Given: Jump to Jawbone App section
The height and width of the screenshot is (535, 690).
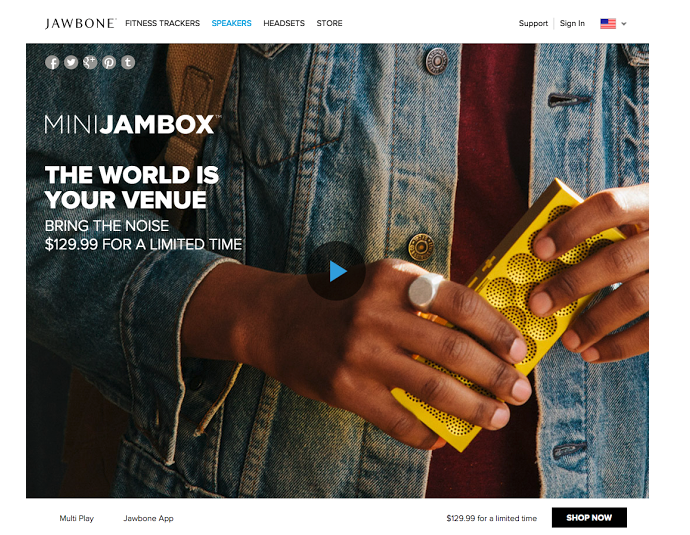Looking at the screenshot, I should [148, 518].
